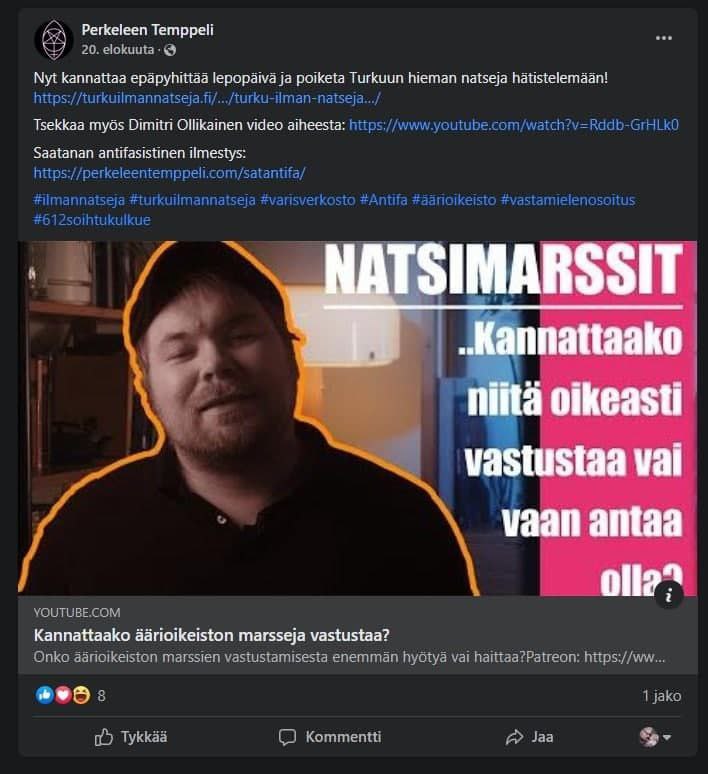View the heart reaction icon
Image resolution: width=708 pixels, height=774 pixels.
click(x=63, y=695)
